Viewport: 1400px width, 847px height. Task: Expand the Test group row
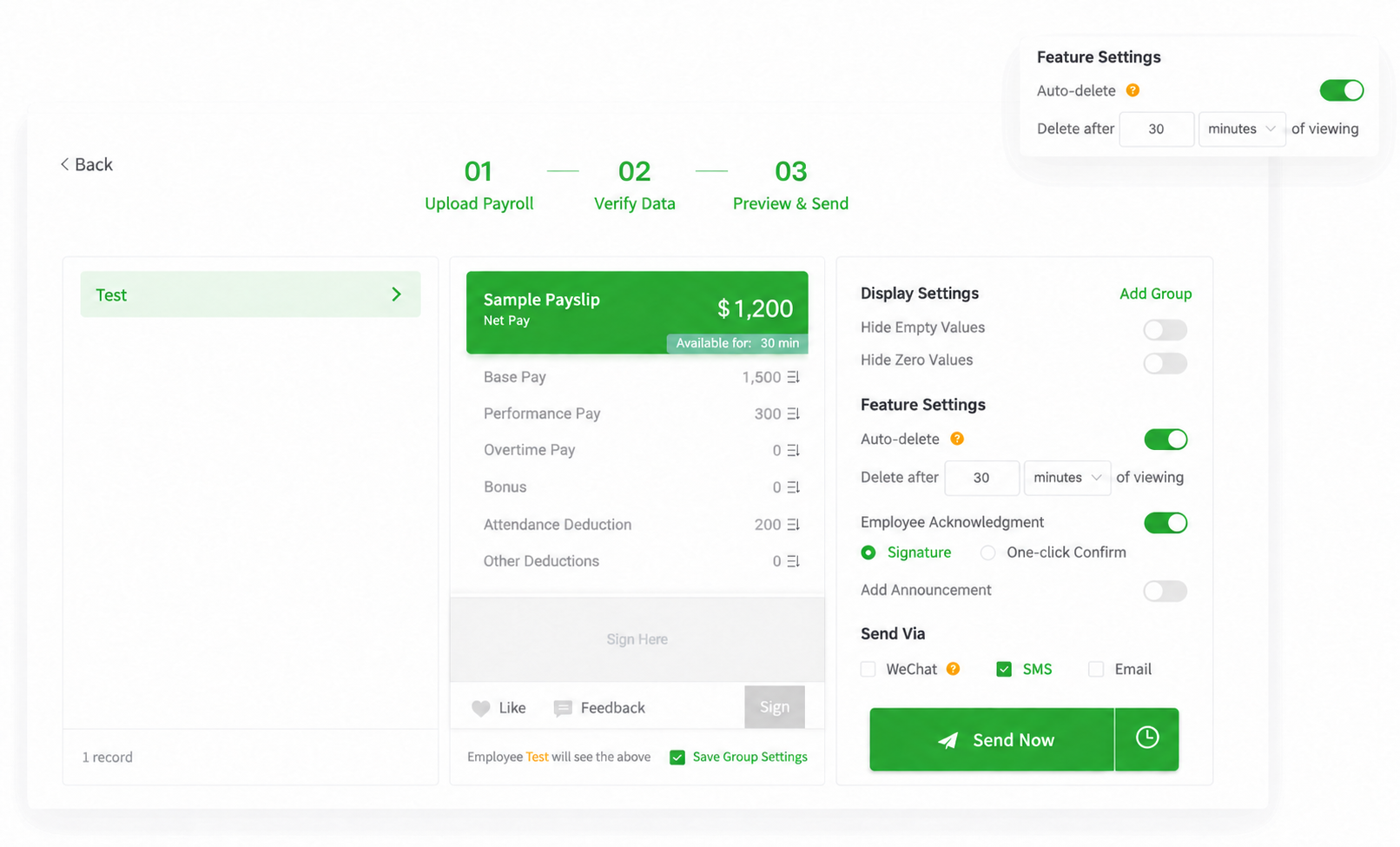click(250, 294)
